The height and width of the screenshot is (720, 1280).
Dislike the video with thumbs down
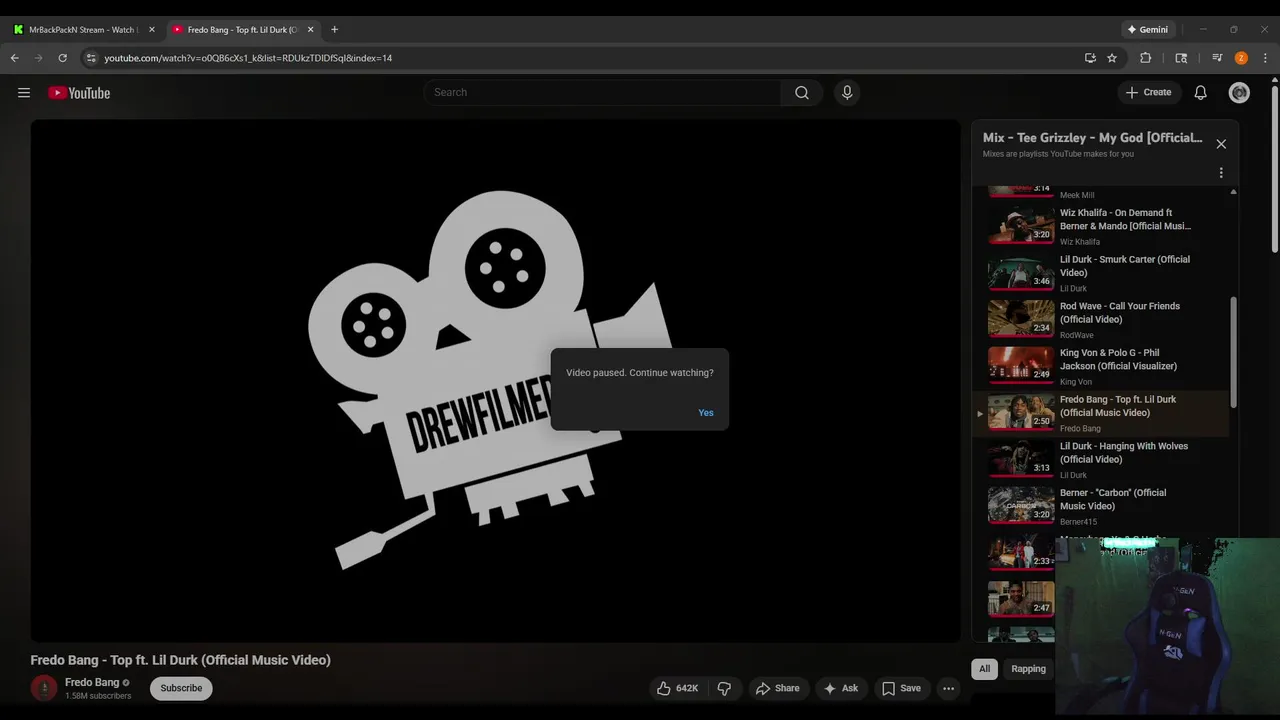[724, 688]
